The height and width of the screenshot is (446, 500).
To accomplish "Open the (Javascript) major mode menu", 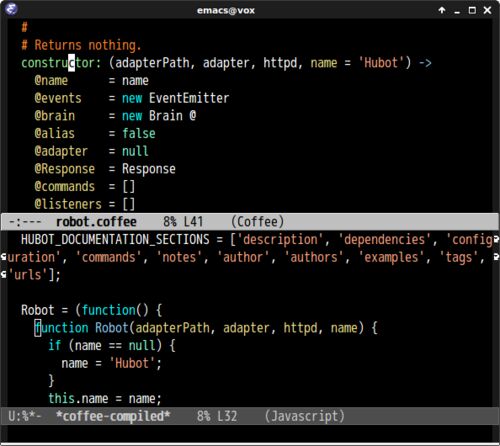I will click(x=304, y=416).
